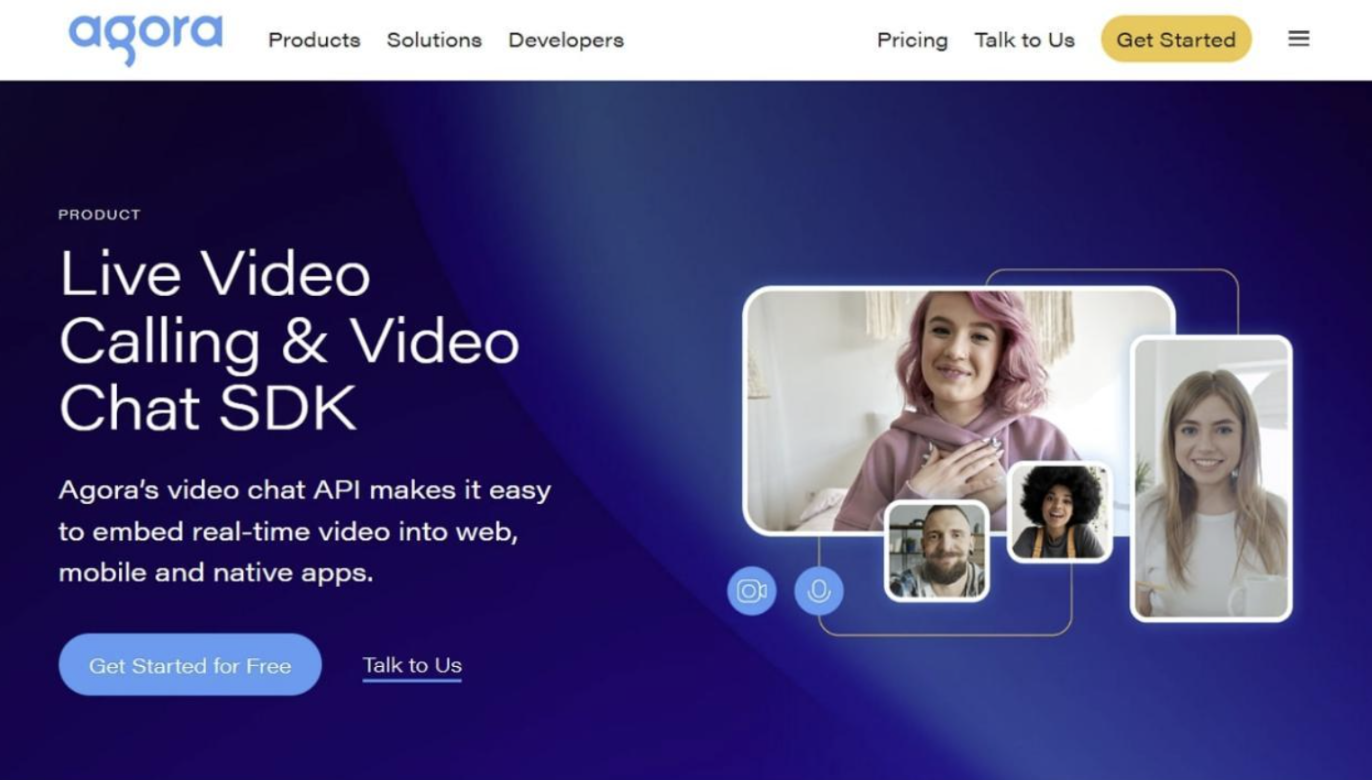Select the curly-haired woman video thumbnail
This screenshot has height=780, width=1372.
pyautogui.click(x=1059, y=511)
